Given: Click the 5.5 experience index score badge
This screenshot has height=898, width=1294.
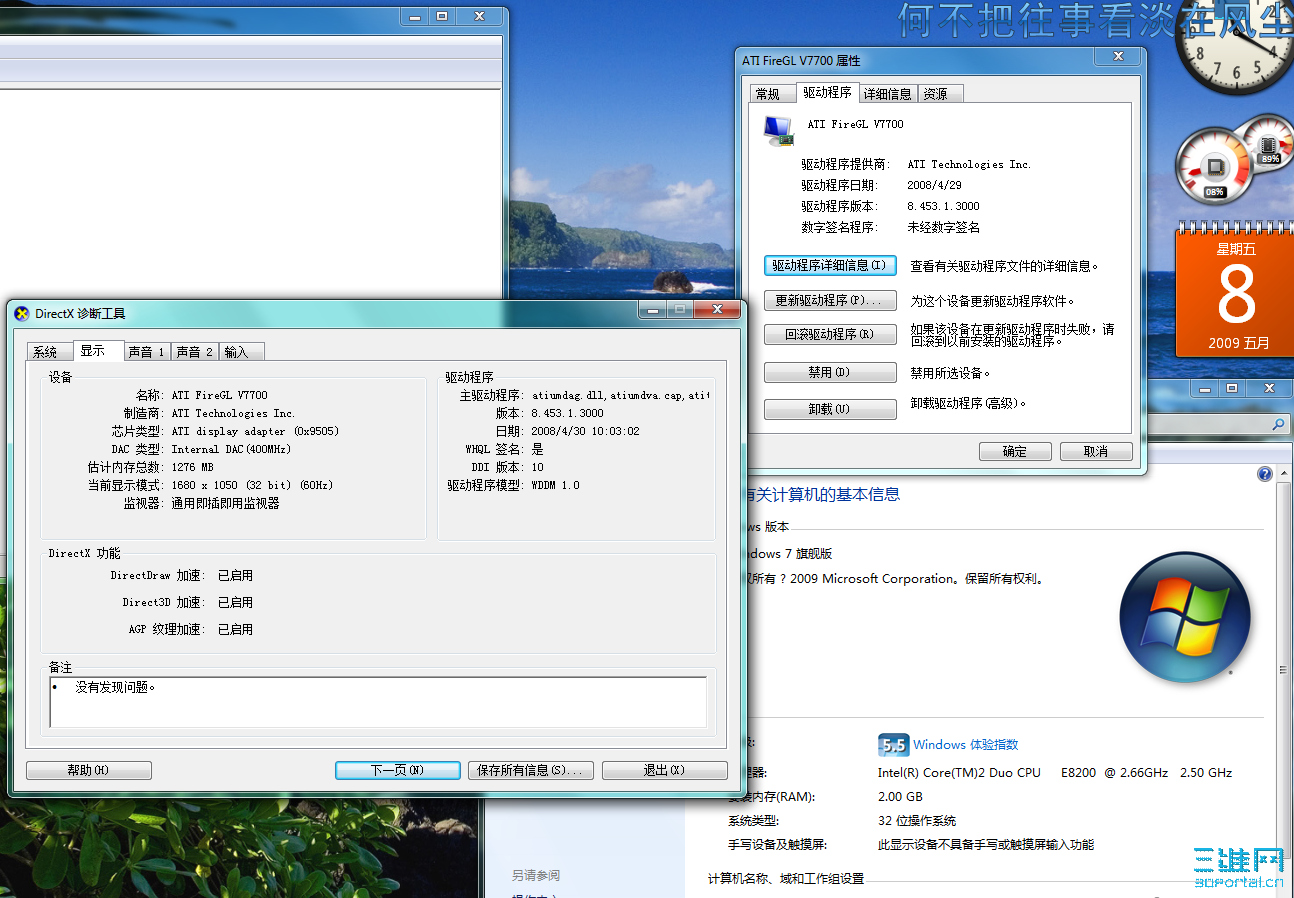Looking at the screenshot, I should (x=893, y=745).
